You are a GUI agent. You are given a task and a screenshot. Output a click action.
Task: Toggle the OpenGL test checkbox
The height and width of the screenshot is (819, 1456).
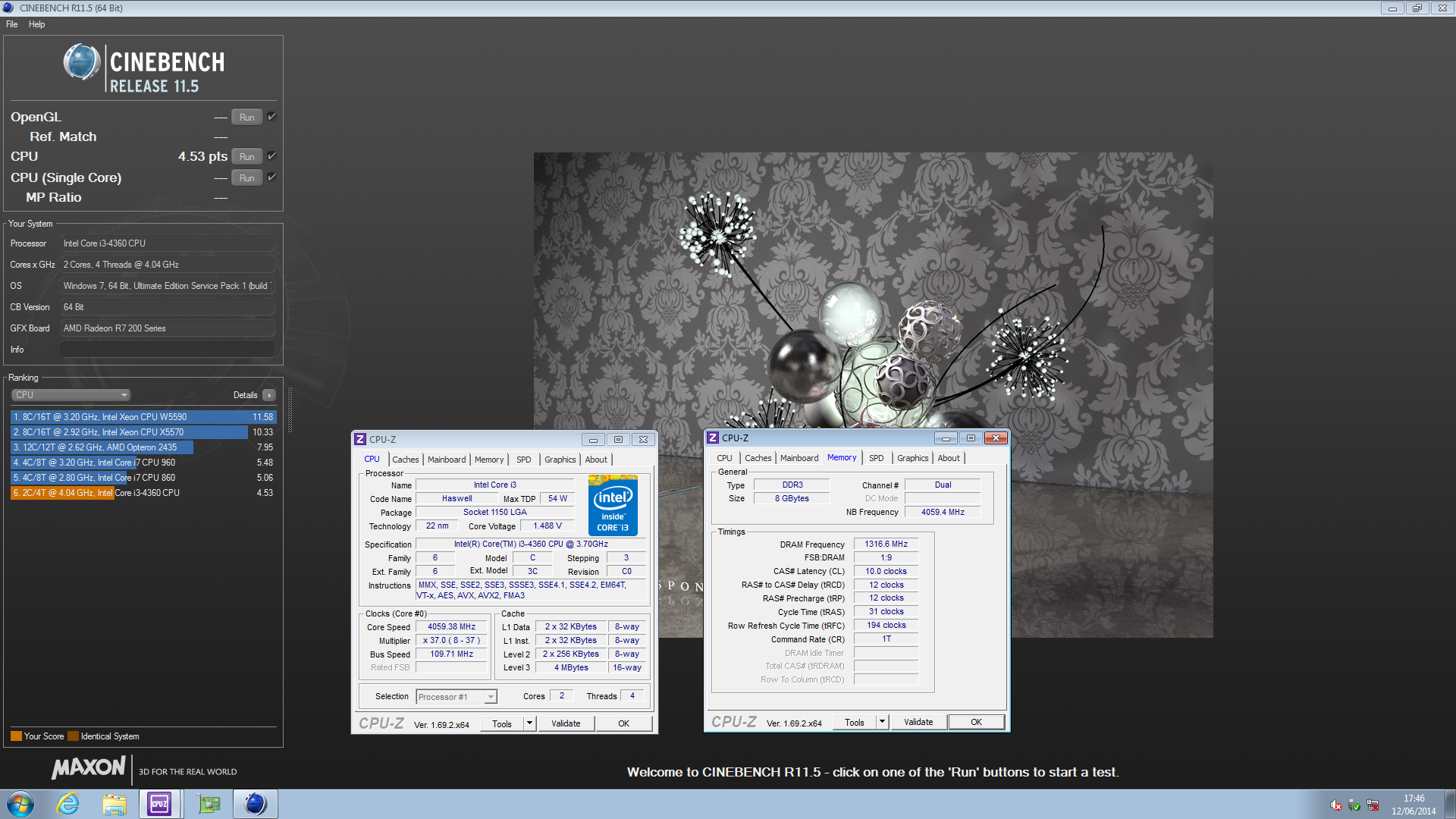coord(271,117)
